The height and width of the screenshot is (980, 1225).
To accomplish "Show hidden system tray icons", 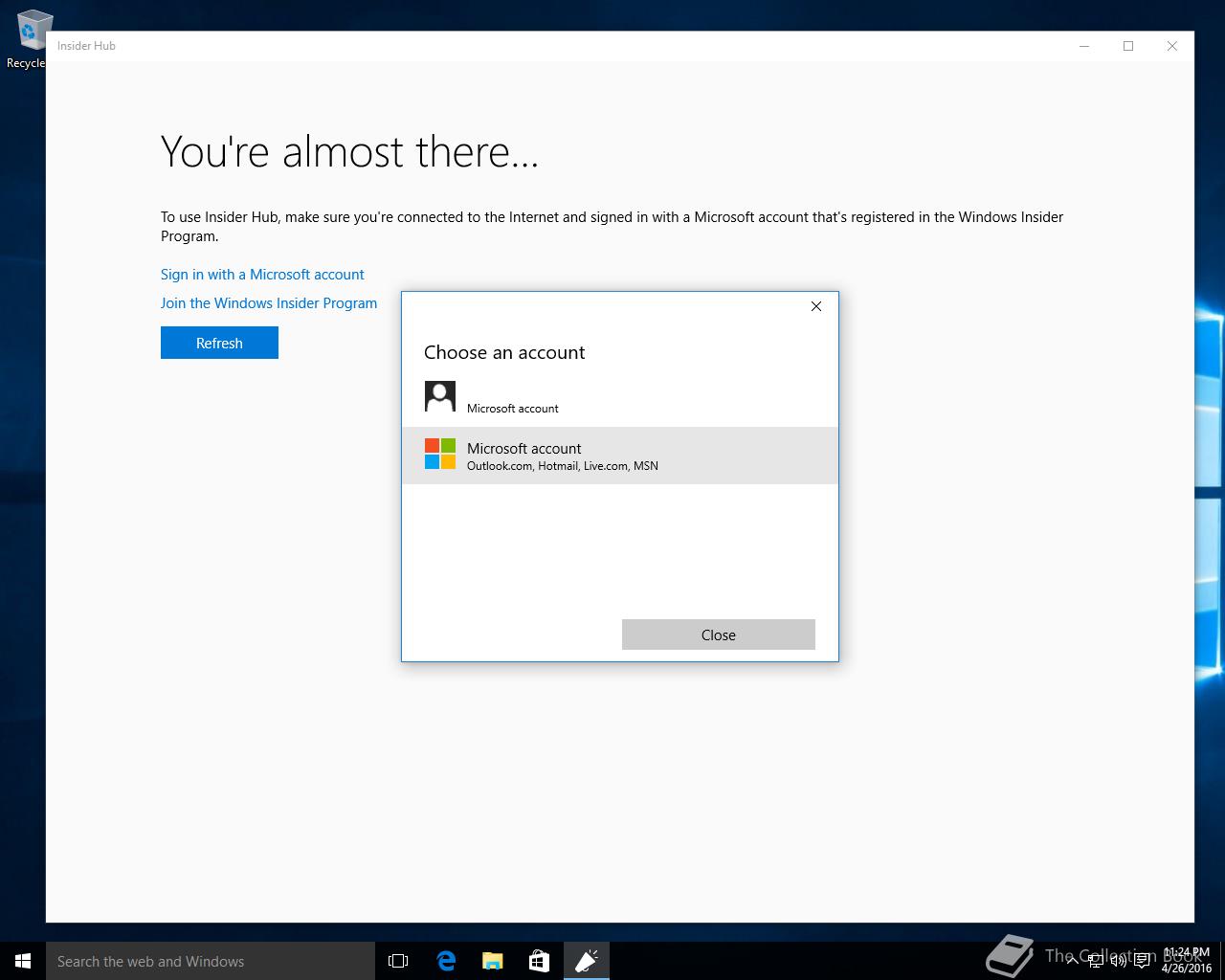I will [1073, 961].
